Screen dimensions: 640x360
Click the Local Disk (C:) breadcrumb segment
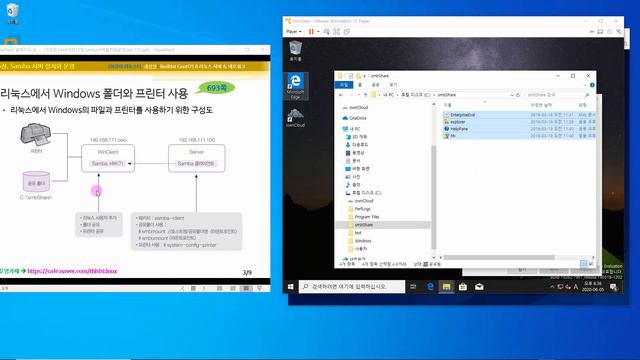pos(416,95)
